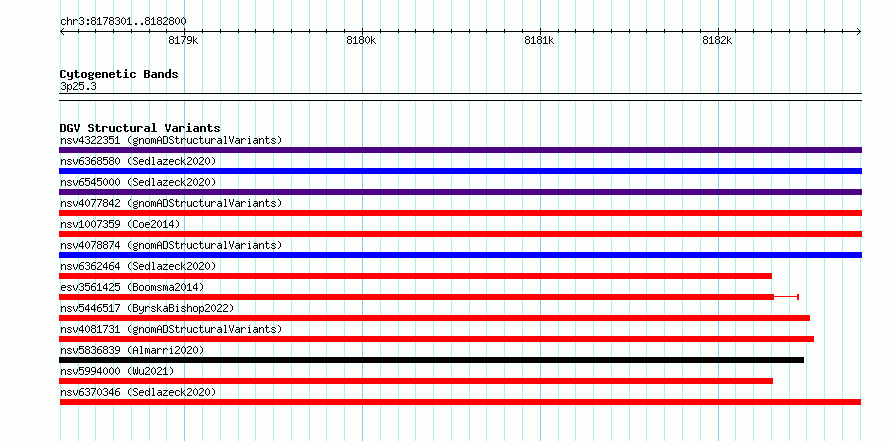Viewport: 890px width, 441px height.
Task: Click the 8181k ruler mark
Action: click(x=539, y=40)
